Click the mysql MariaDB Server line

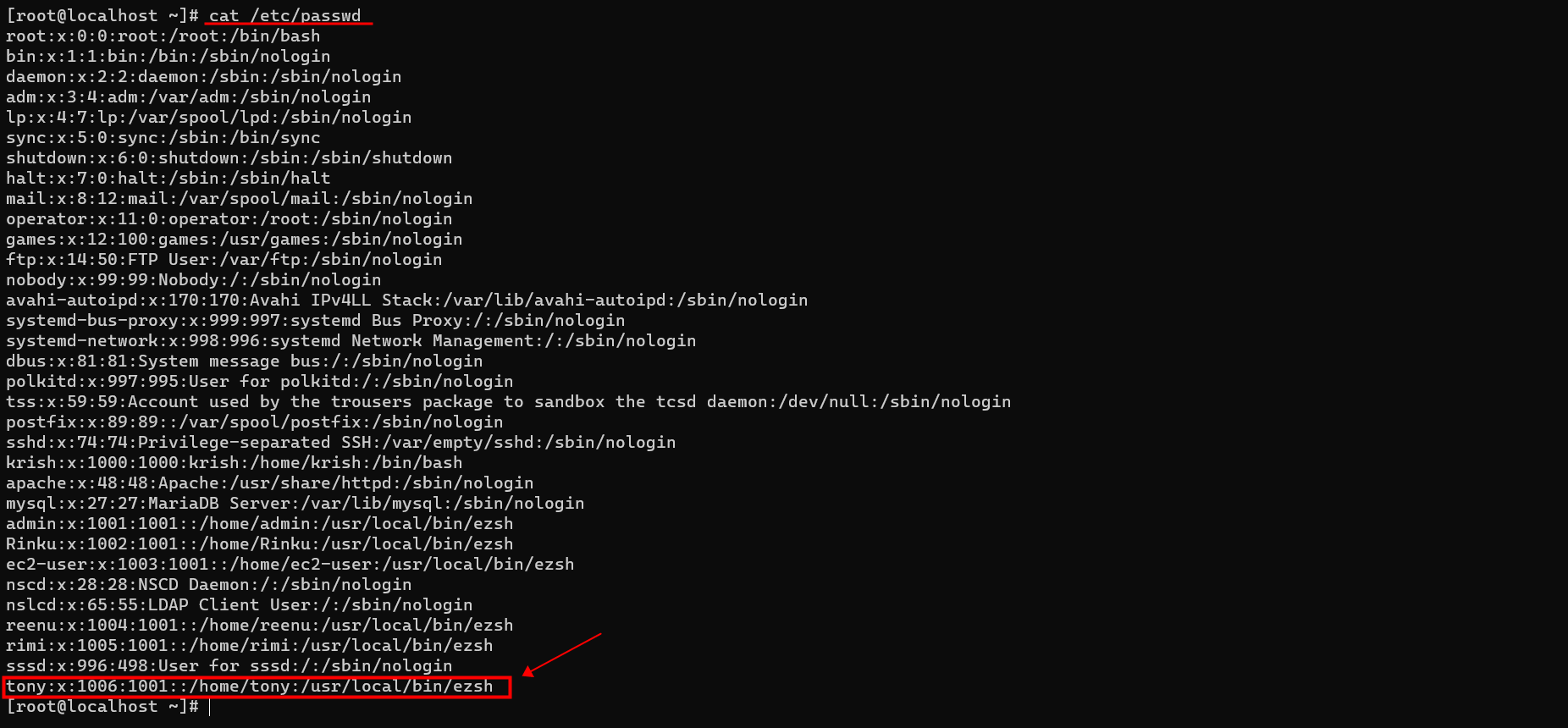pyautogui.click(x=295, y=504)
